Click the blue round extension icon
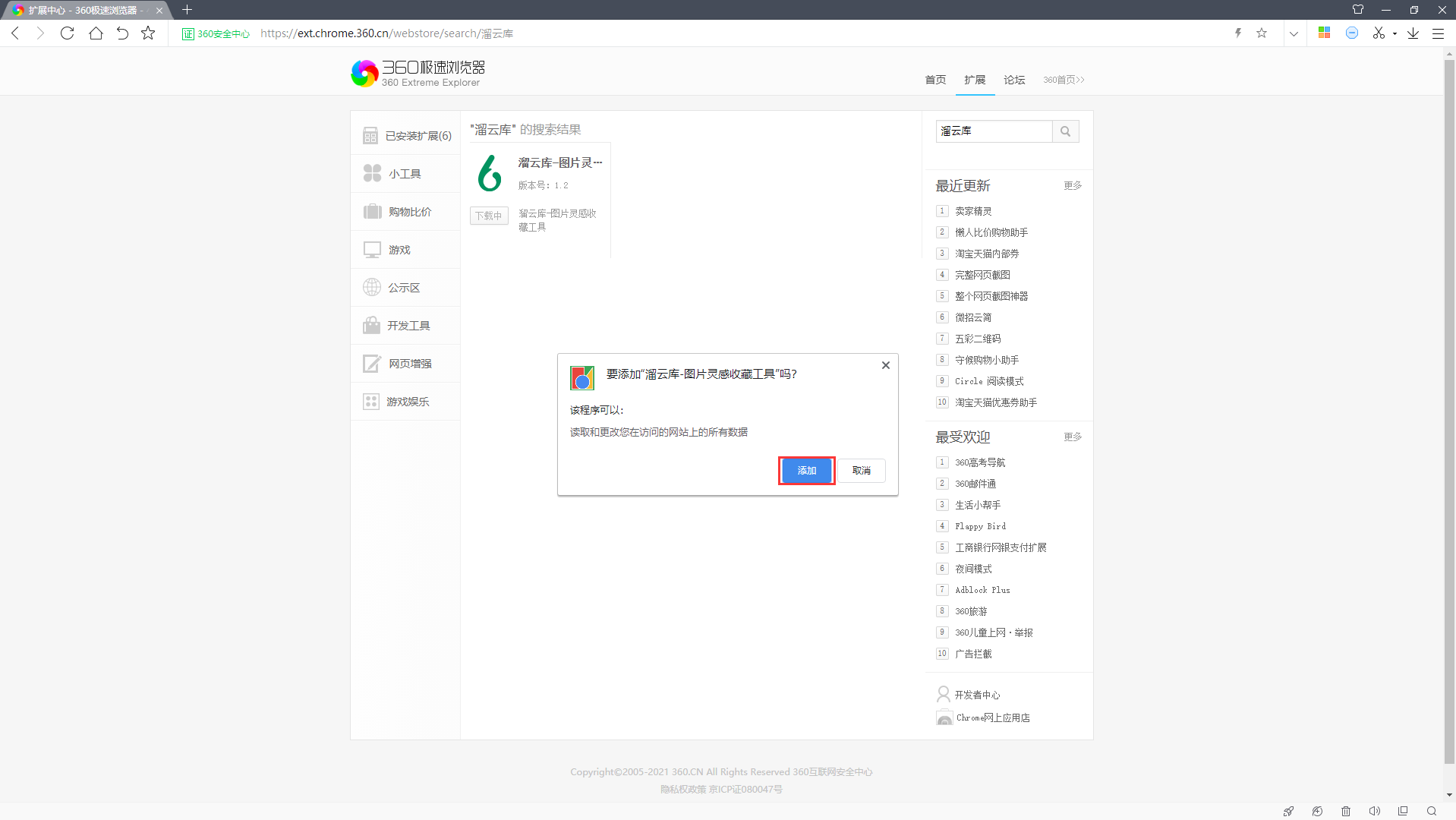This screenshot has height=820, width=1456. click(x=1352, y=33)
